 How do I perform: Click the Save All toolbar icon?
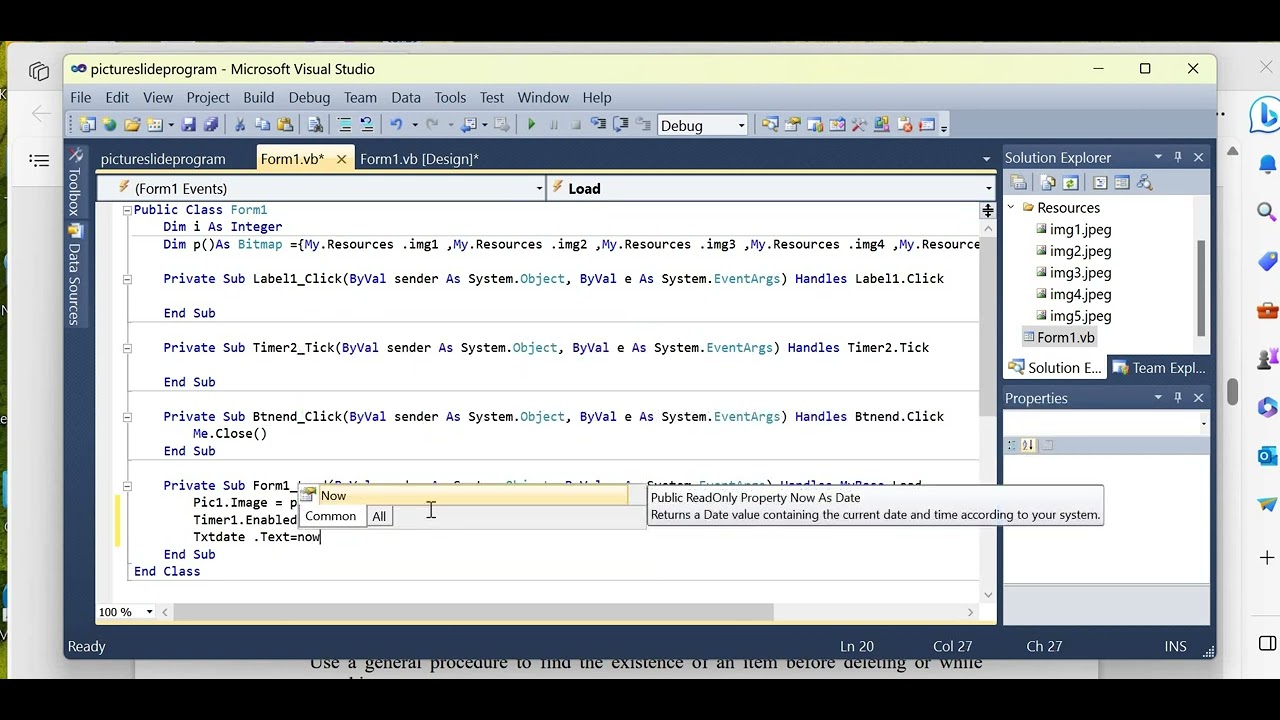coord(211,125)
